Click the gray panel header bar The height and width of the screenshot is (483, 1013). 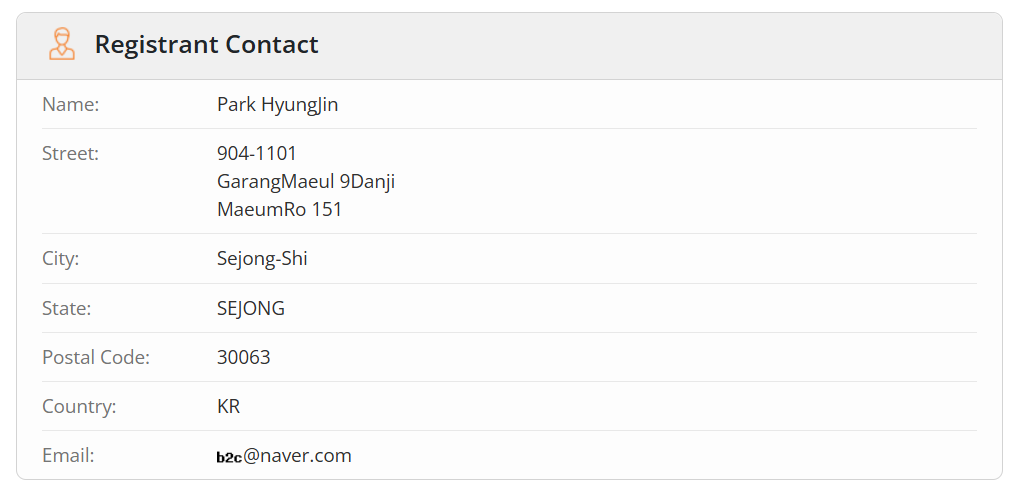tap(509, 46)
